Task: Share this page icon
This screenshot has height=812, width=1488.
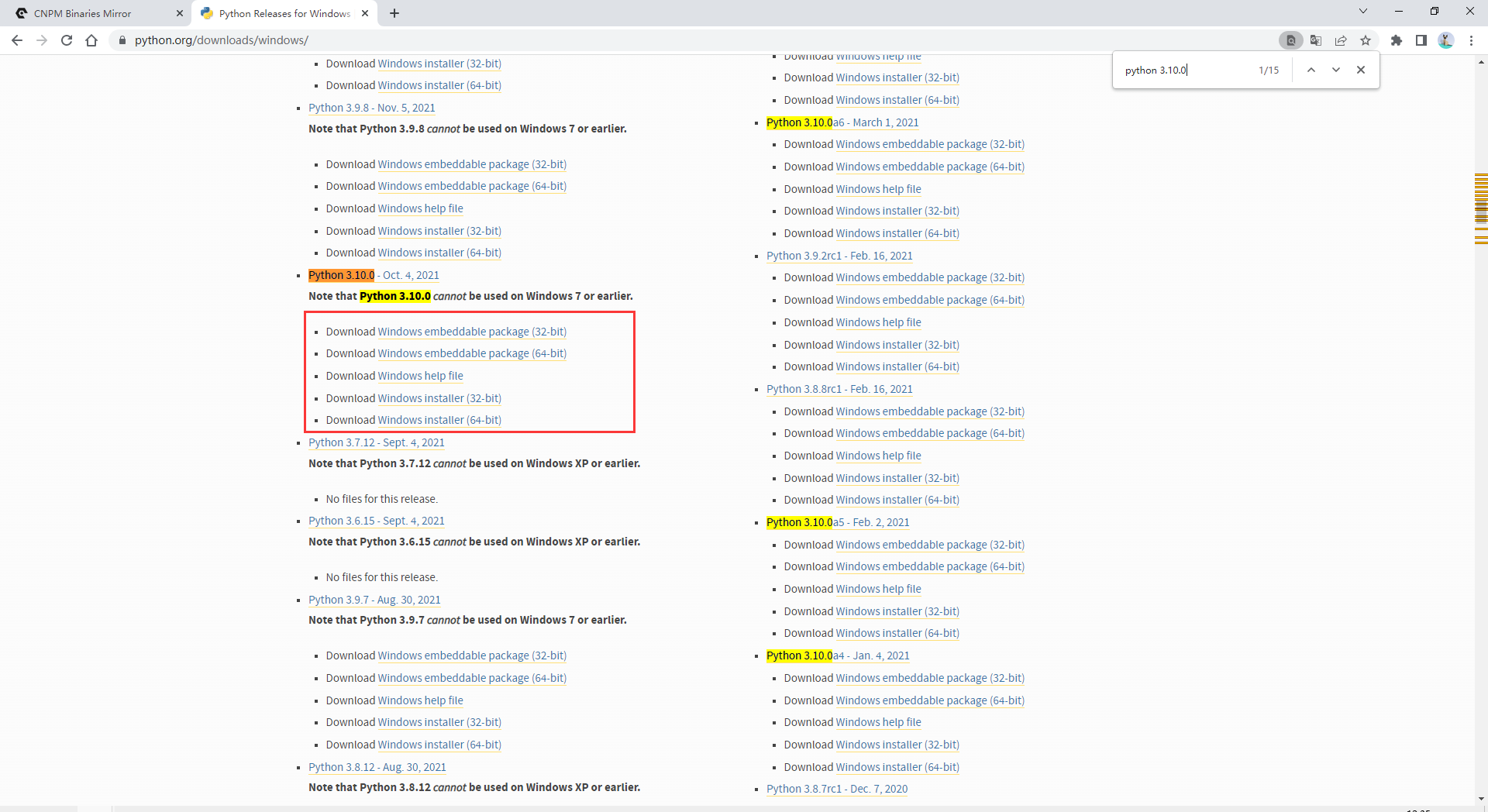Action: point(1341,40)
